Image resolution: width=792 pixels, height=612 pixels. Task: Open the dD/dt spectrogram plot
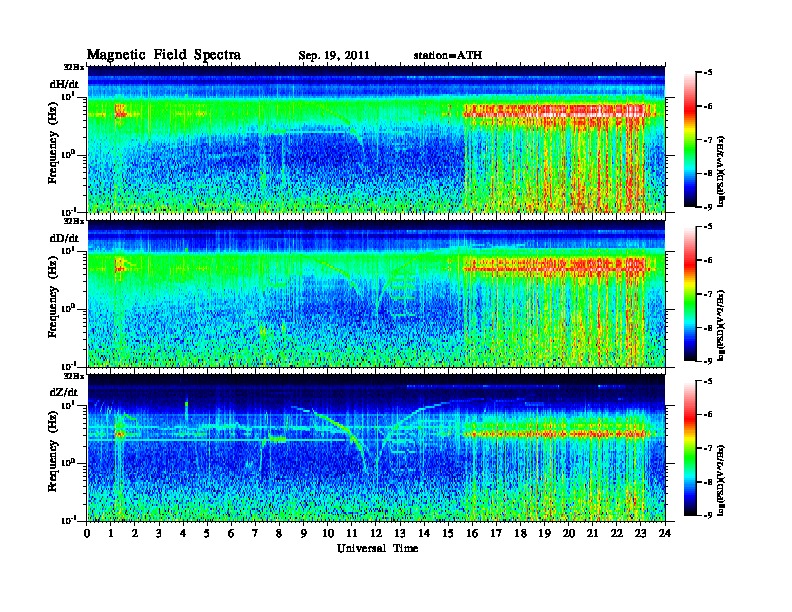376,293
